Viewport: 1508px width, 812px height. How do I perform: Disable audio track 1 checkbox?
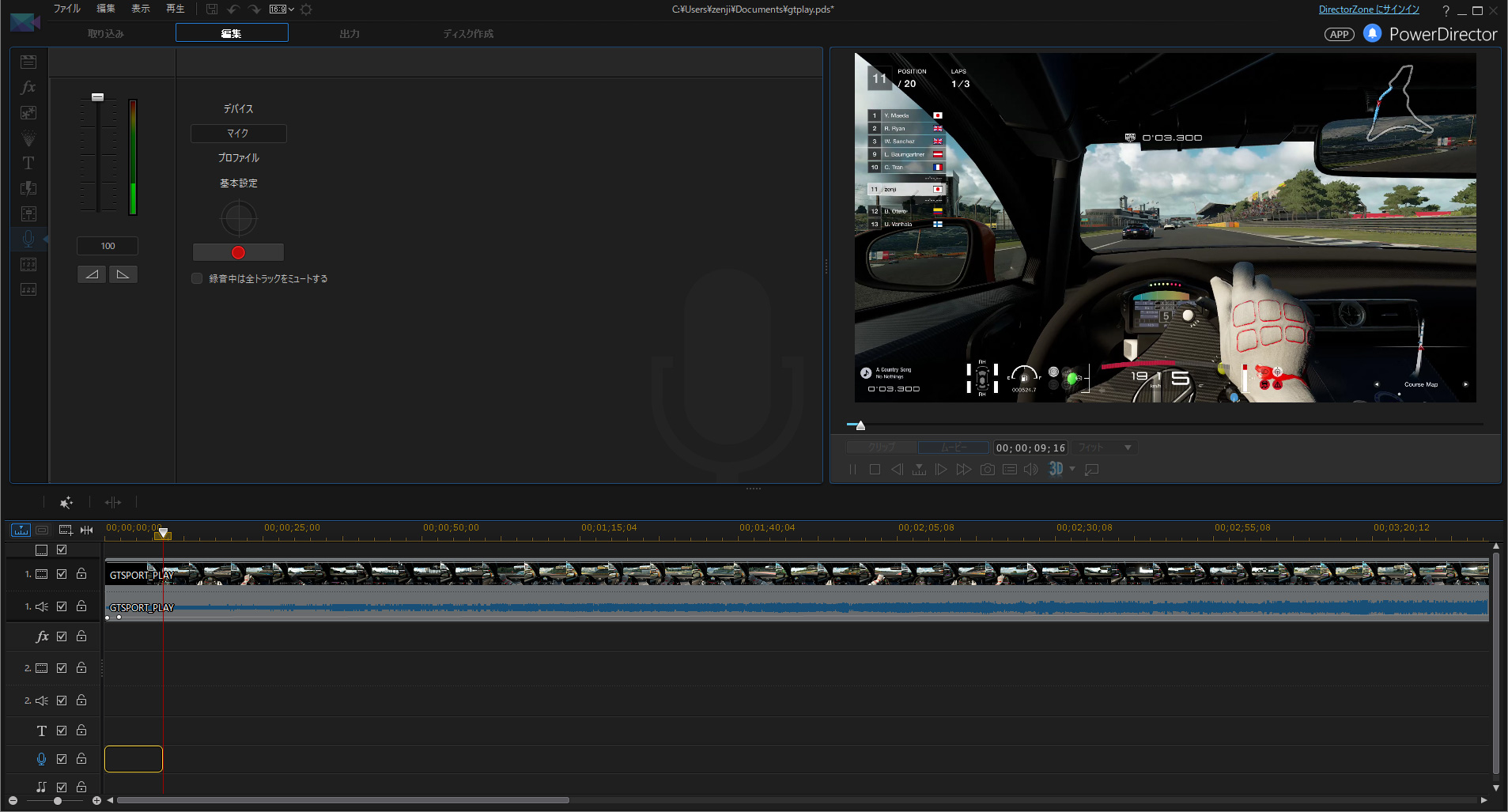pyautogui.click(x=62, y=606)
